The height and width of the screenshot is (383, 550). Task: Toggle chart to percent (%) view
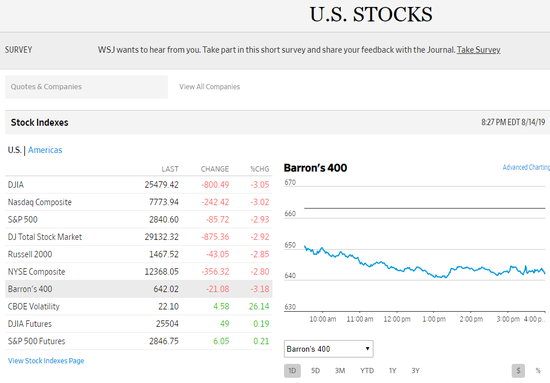pyautogui.click(x=538, y=371)
